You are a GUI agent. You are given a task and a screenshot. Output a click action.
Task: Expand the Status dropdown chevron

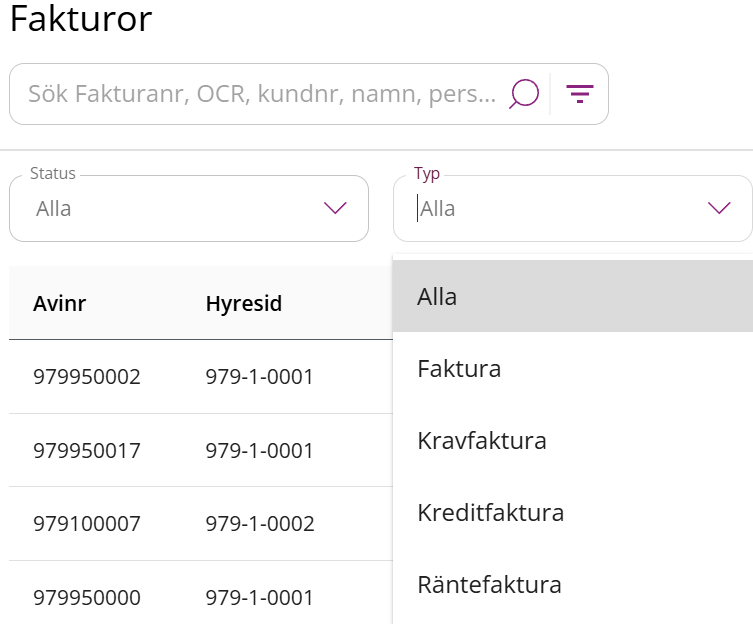pos(335,208)
